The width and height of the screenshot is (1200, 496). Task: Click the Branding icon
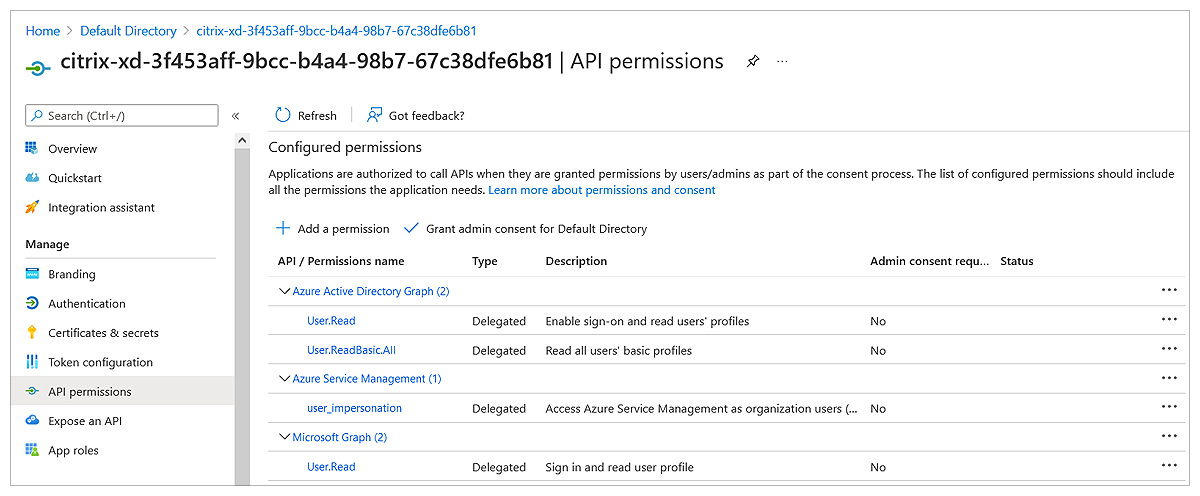[x=31, y=274]
